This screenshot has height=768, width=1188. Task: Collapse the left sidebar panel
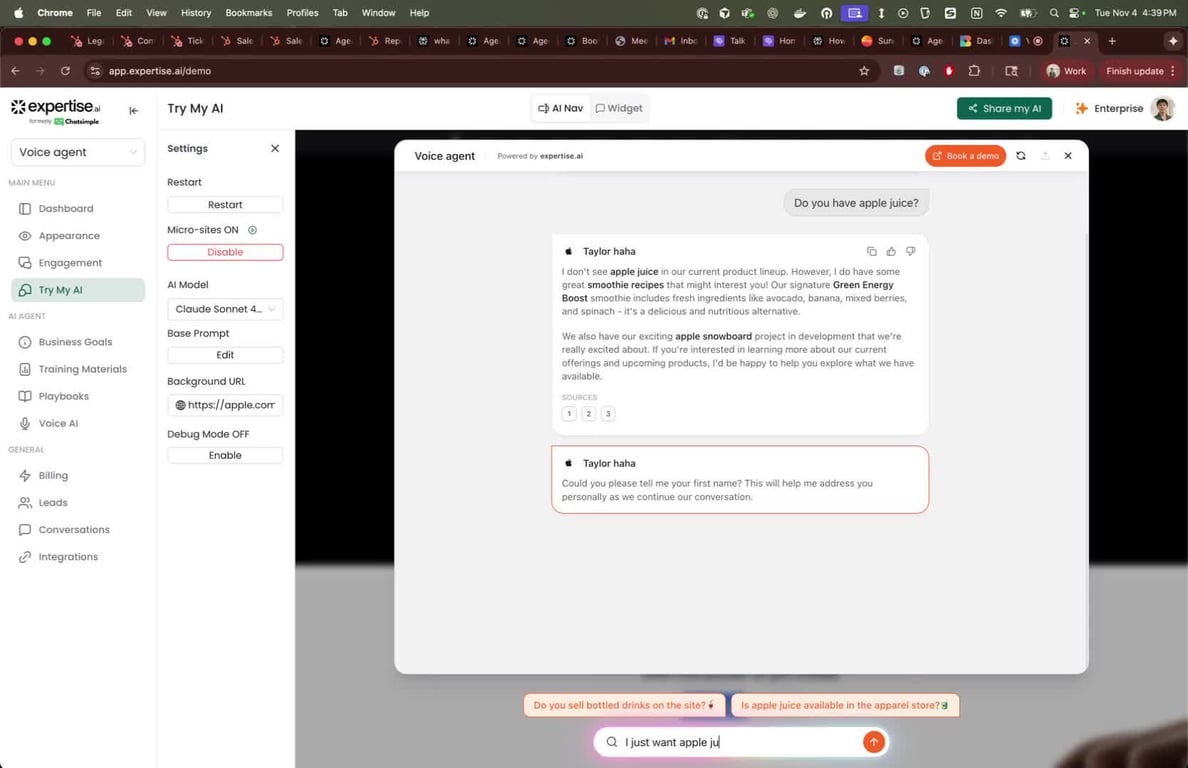click(x=133, y=111)
